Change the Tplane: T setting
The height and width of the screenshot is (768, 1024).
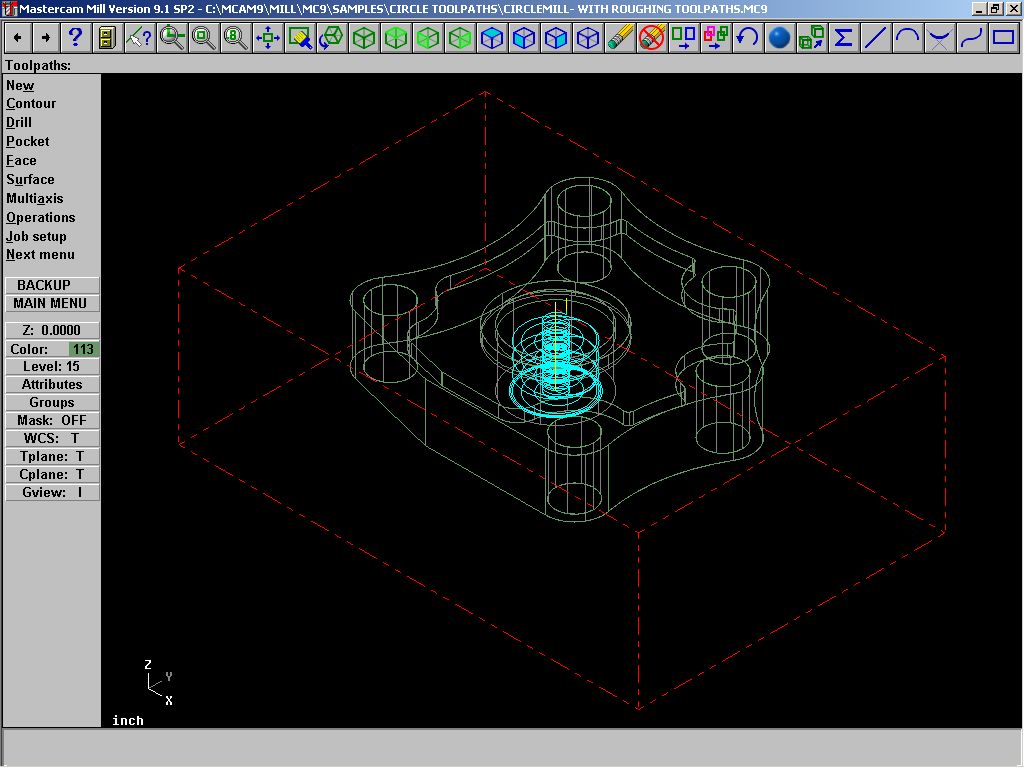tap(52, 456)
